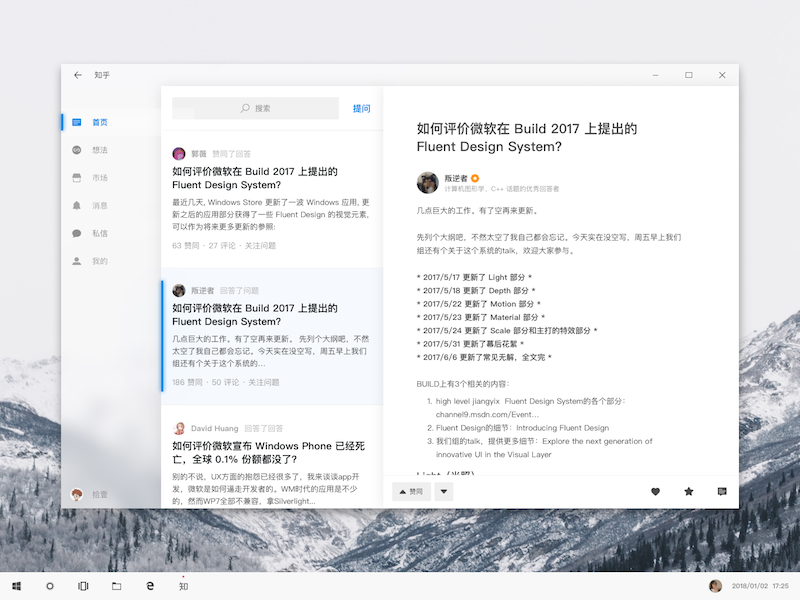This screenshot has width=800, height=600.
Task: Click the excerpt under selected 叛逆者 post
Action: (x=271, y=351)
